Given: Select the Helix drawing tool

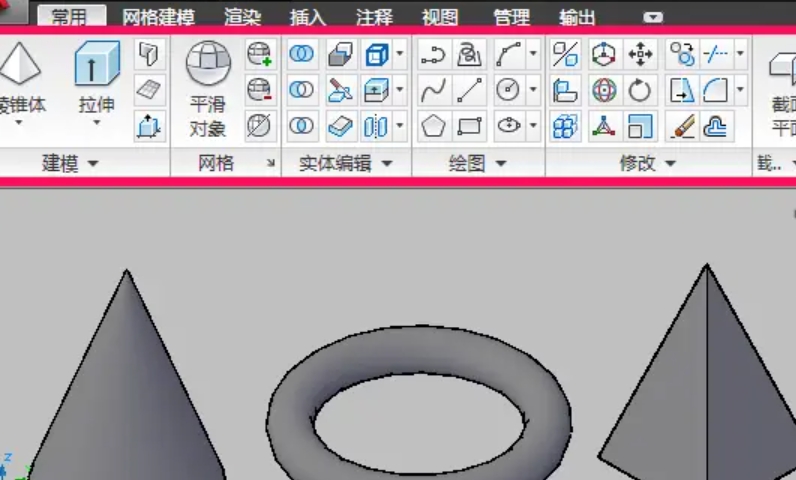Looking at the screenshot, I should [x=469, y=54].
